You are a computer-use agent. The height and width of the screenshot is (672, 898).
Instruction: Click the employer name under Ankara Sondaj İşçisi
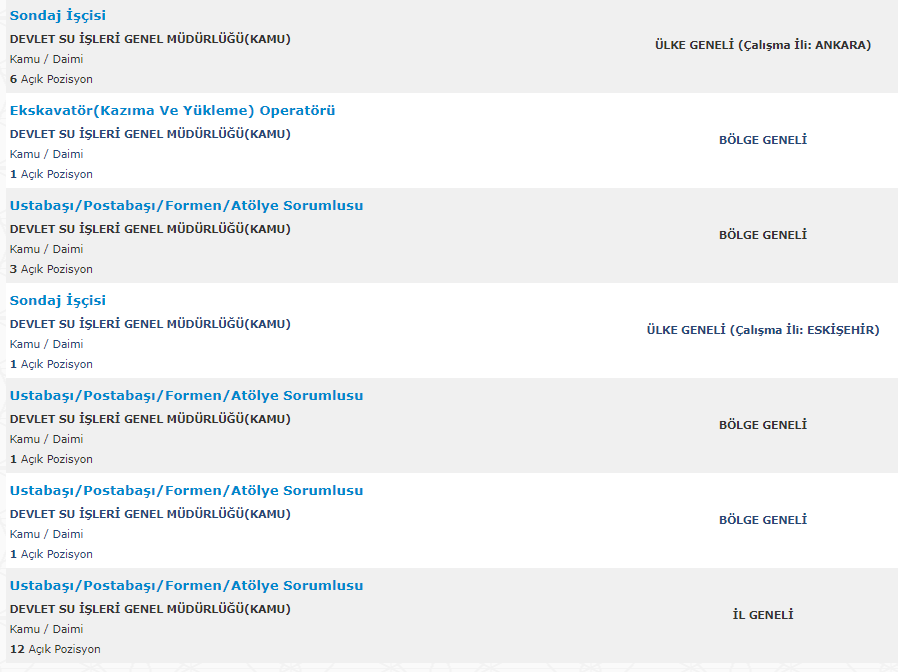pos(150,39)
